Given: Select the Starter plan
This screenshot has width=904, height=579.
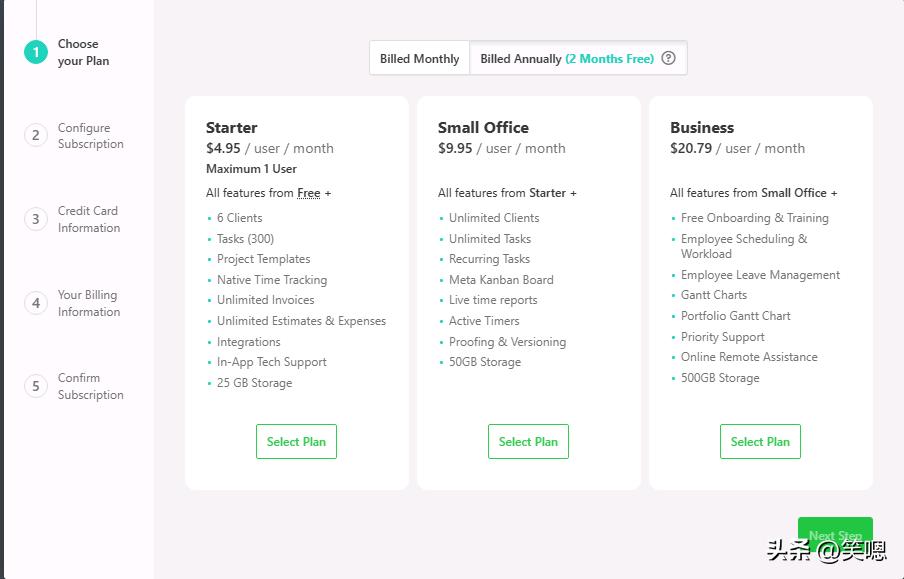Looking at the screenshot, I should [x=296, y=441].
